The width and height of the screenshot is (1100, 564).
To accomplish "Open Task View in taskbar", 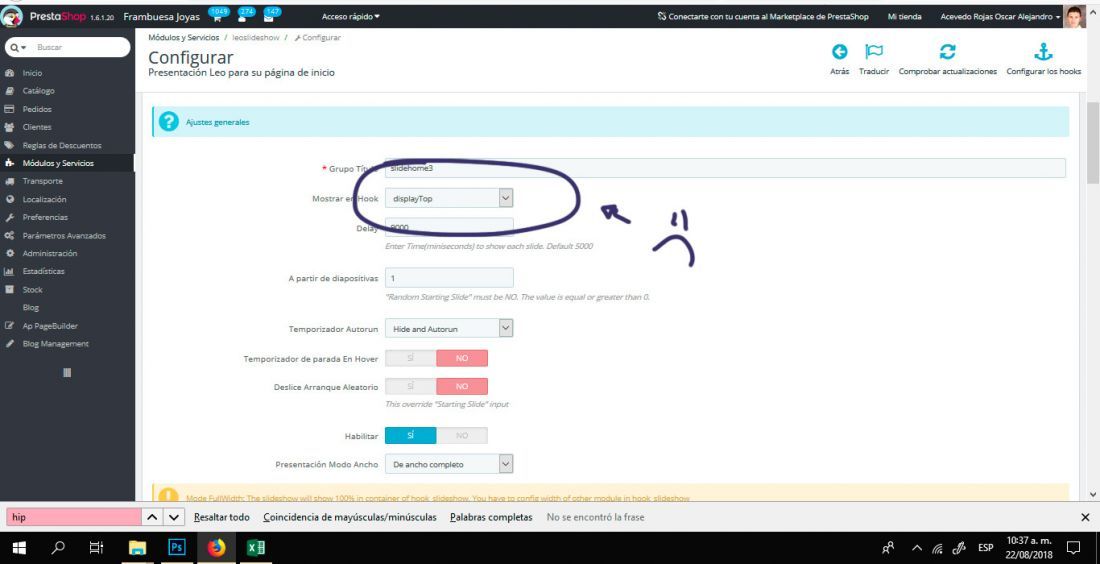I will (97, 547).
